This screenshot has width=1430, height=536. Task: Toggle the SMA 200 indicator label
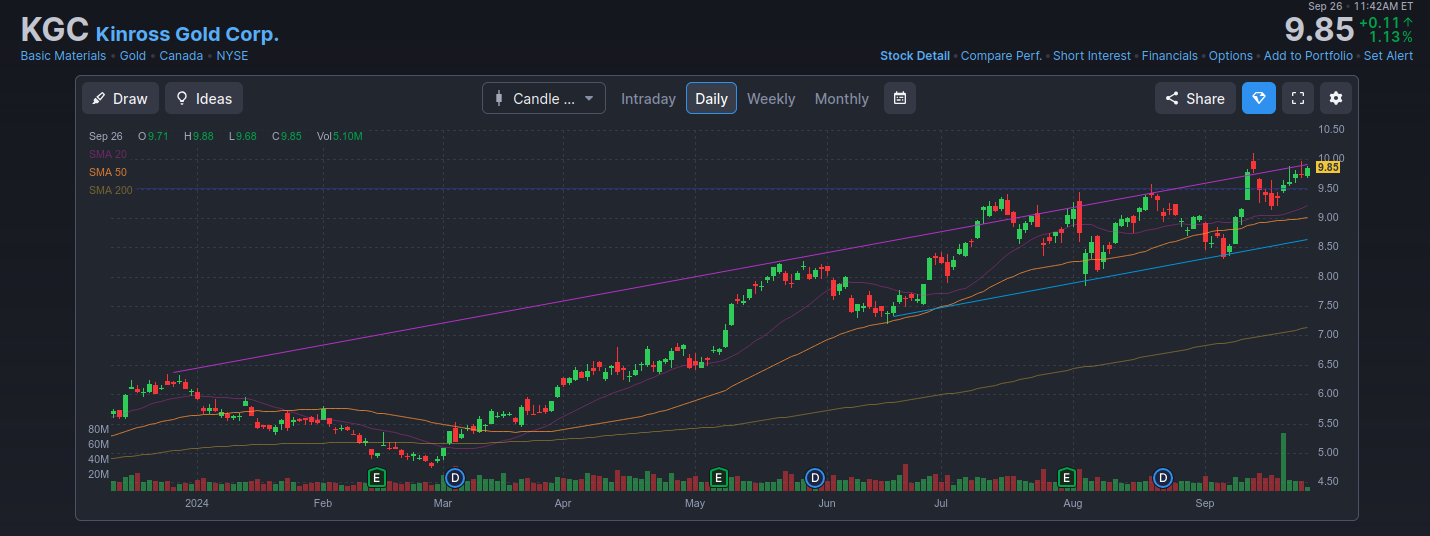(111, 190)
